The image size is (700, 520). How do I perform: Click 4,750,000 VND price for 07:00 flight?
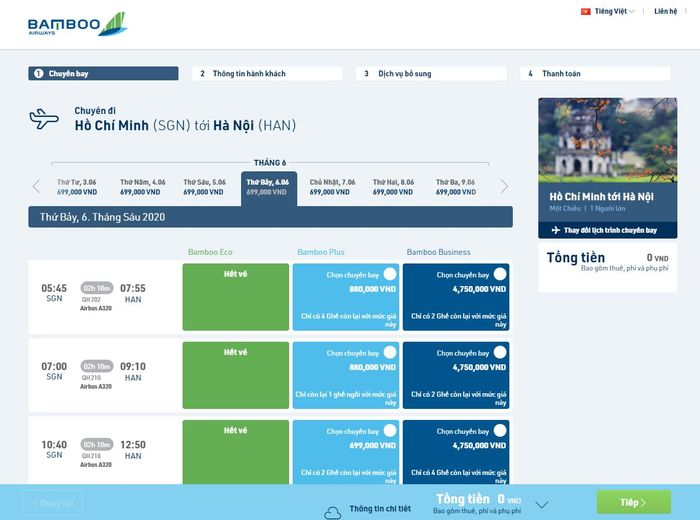(479, 367)
